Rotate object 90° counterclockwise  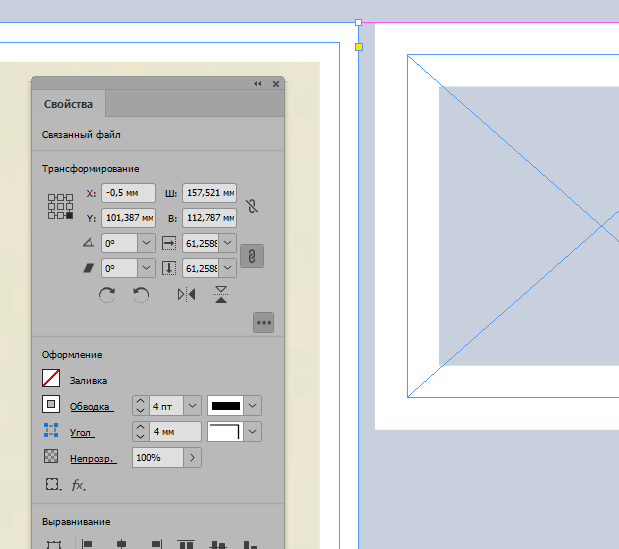141,295
